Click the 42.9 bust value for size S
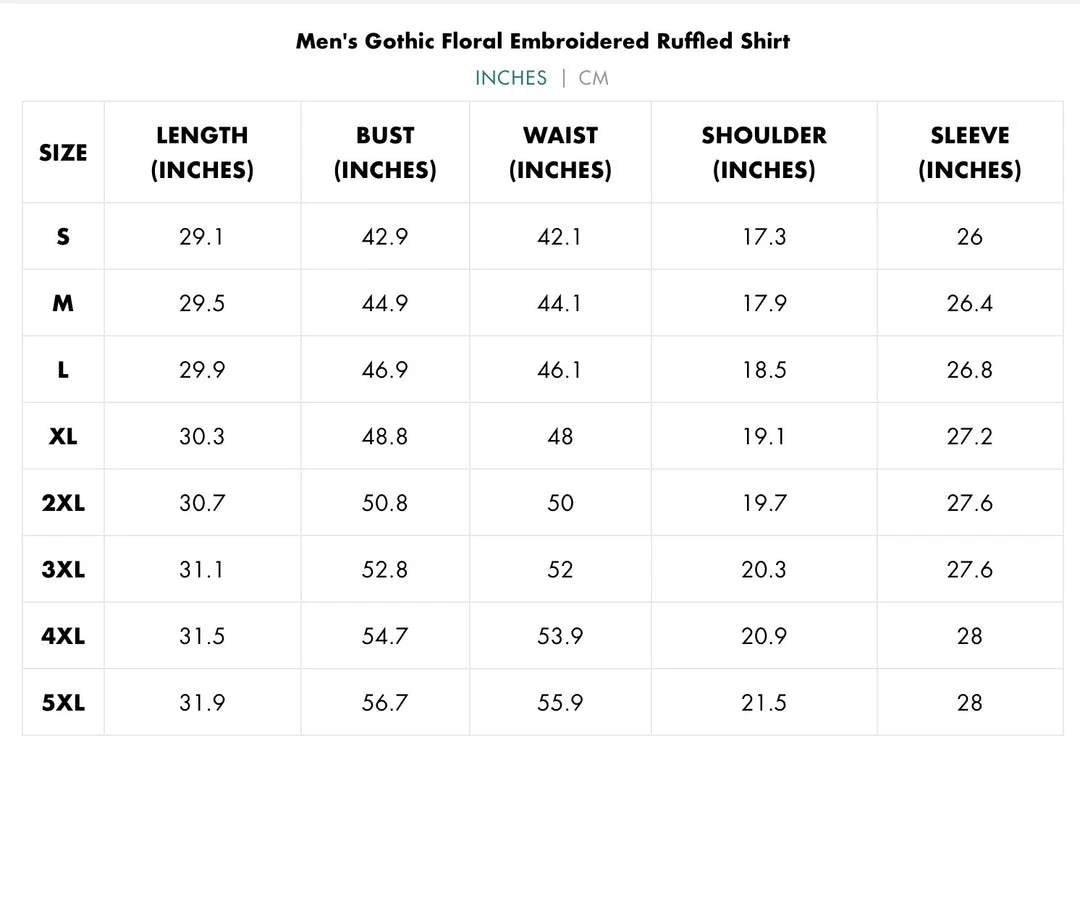This screenshot has height=919, width=1080. [x=385, y=237]
